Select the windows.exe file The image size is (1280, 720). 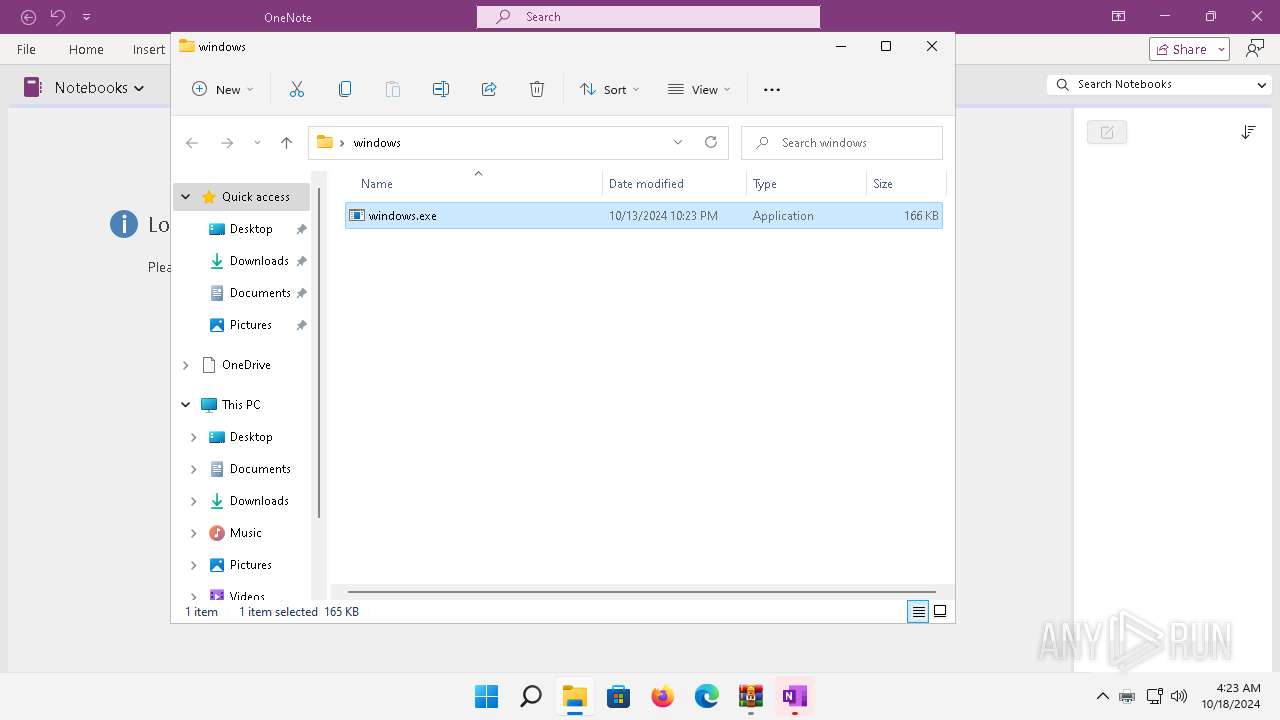643,215
